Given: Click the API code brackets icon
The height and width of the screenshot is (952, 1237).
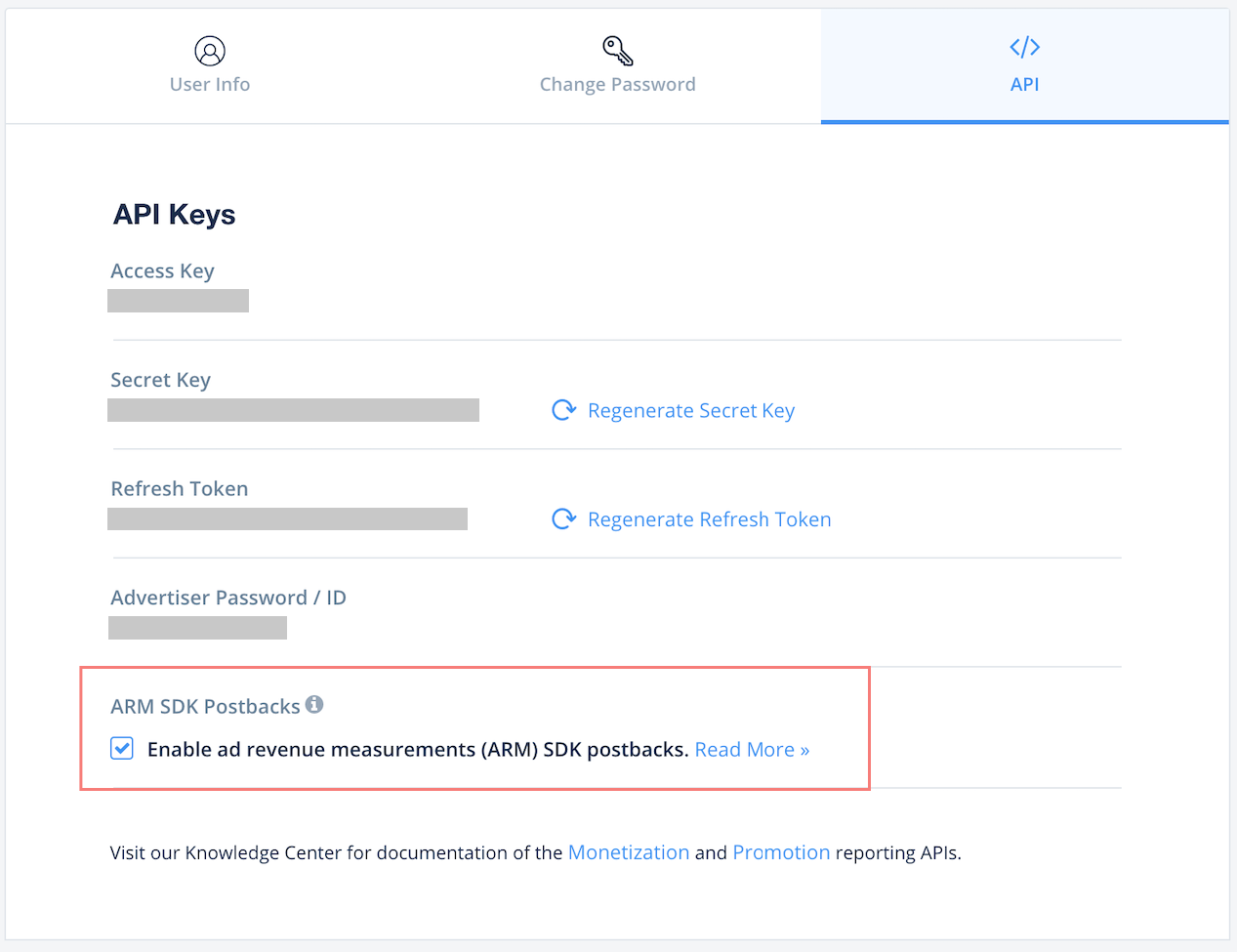Looking at the screenshot, I should point(1024,47).
